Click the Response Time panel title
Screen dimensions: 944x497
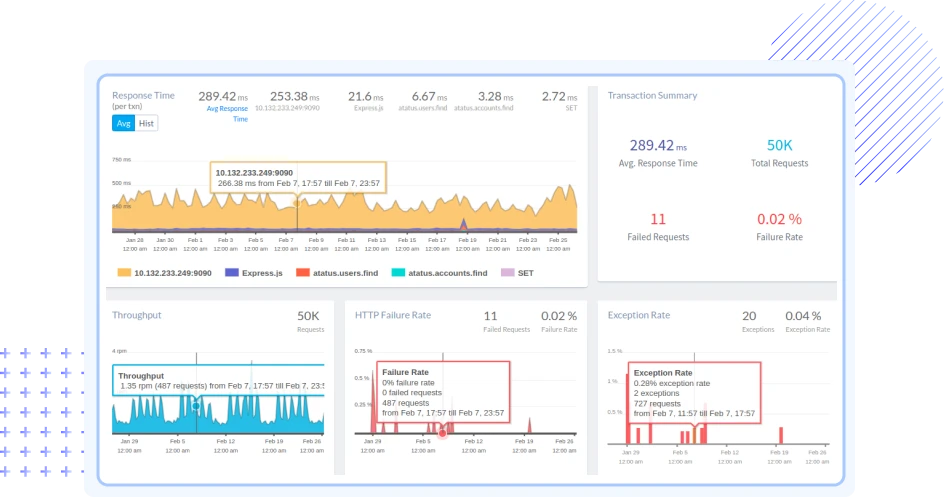pos(143,95)
